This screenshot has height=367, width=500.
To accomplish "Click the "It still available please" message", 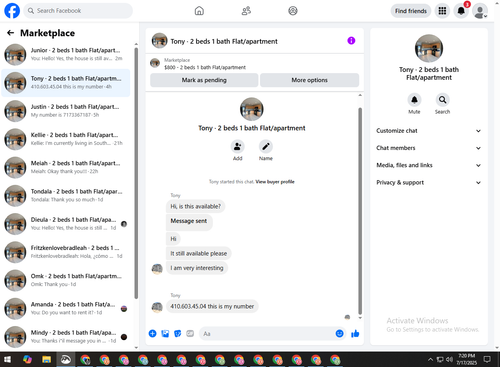I will coord(199,253).
